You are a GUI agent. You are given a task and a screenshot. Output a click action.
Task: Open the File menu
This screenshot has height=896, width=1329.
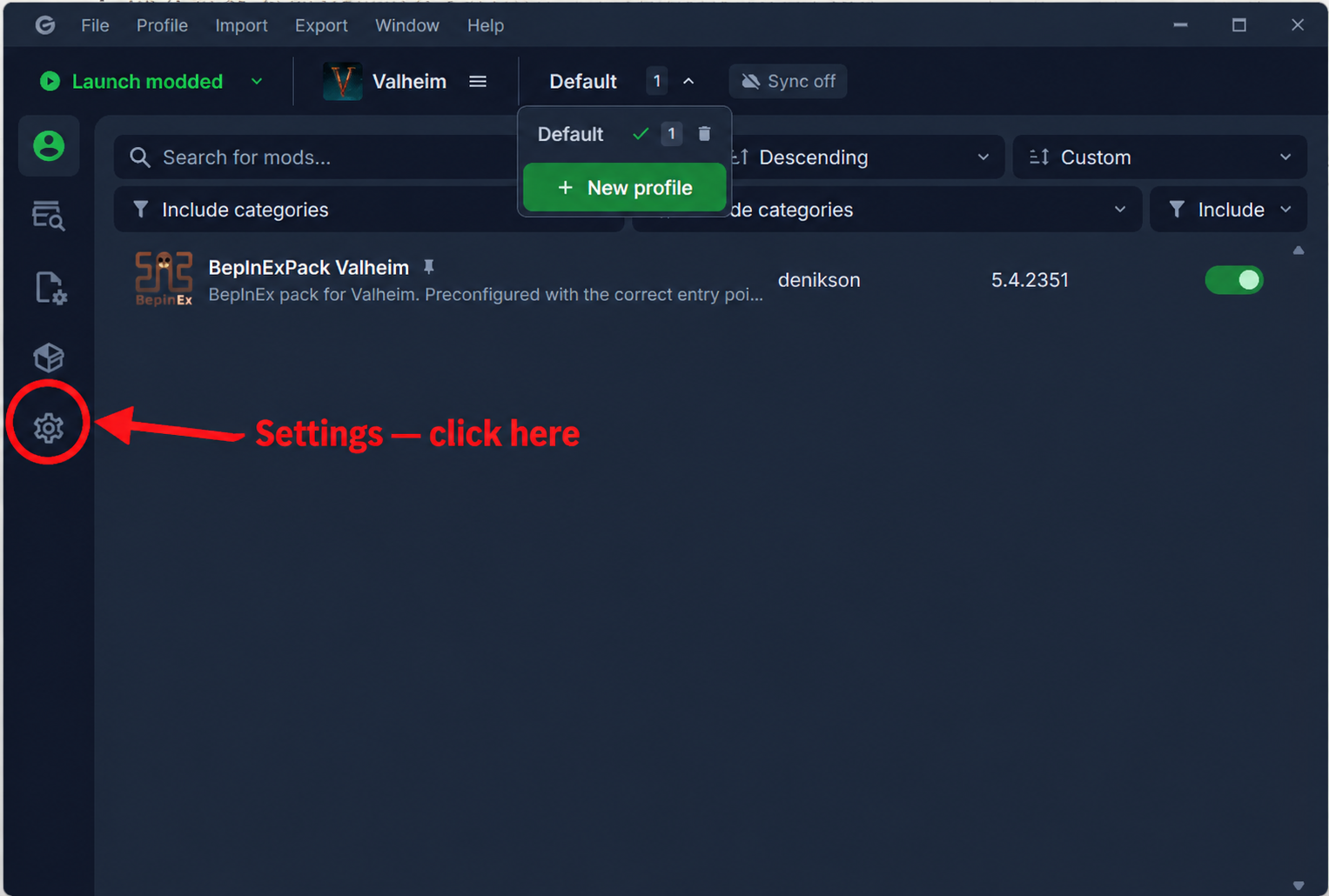95,25
